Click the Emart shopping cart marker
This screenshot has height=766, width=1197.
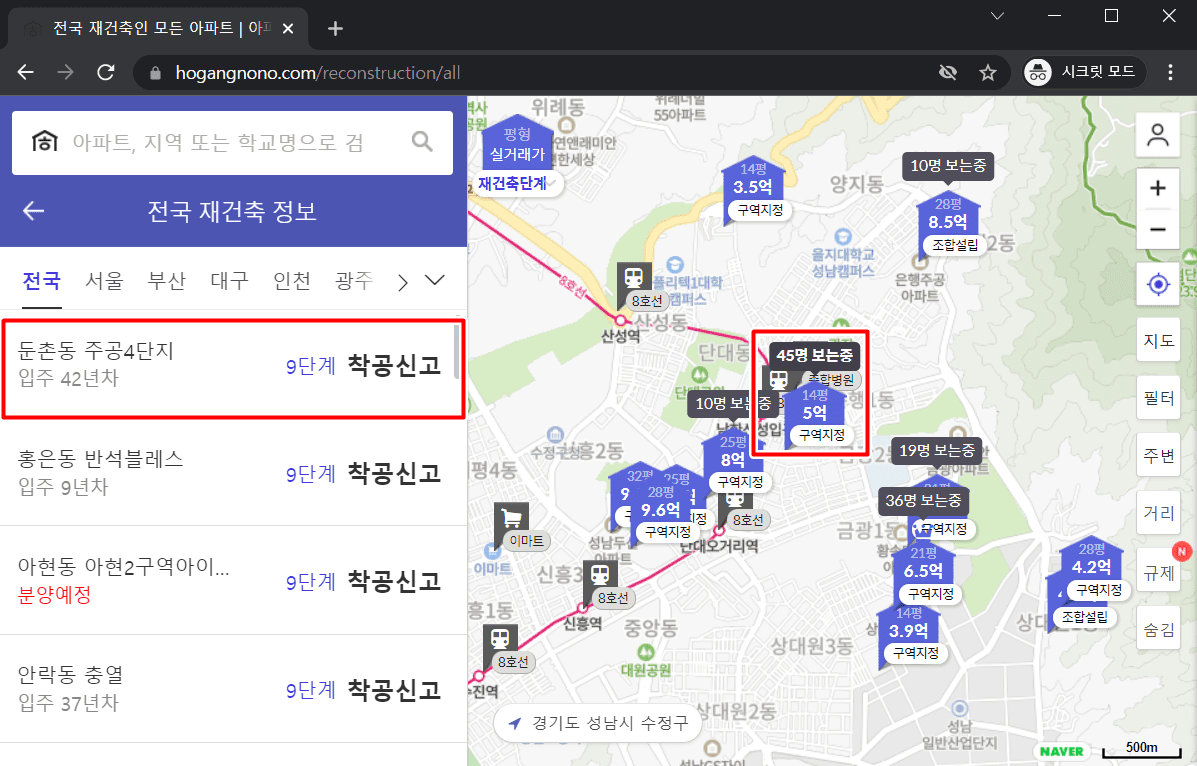pyautogui.click(x=512, y=520)
